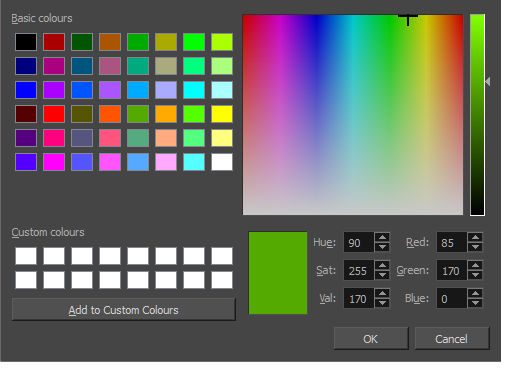Increment the Red value
Screen dimensions: 511x372
(x=475, y=238)
